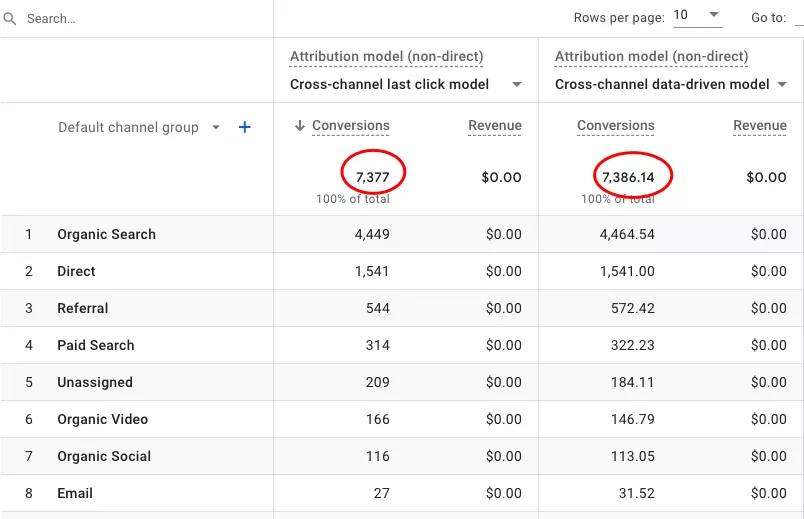Click the 1,541 Direct conversions cell
This screenshot has width=804, height=519.
click(372, 271)
